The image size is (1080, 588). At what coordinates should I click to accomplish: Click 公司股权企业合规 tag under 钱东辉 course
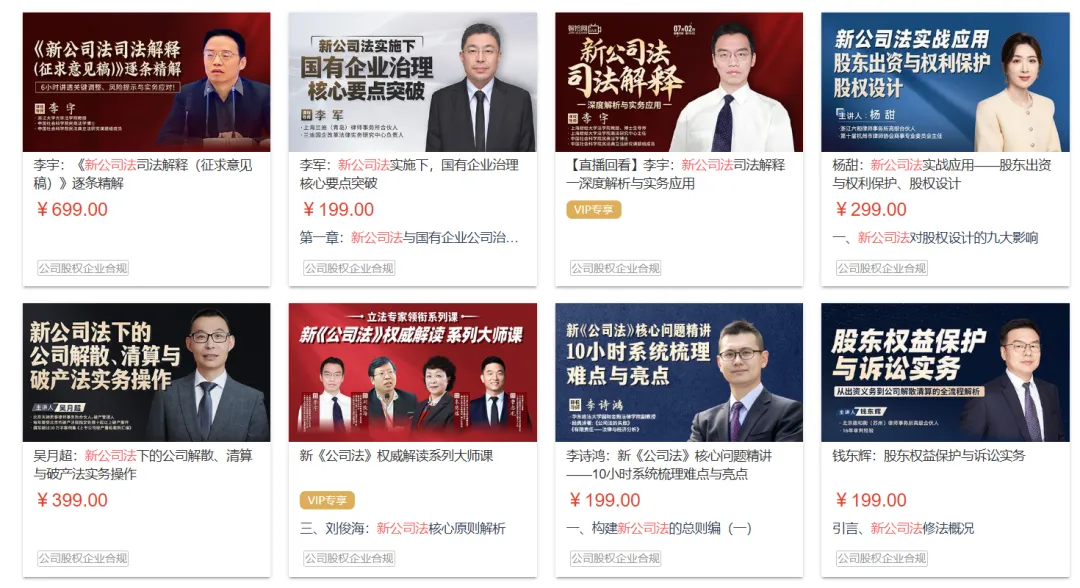pos(882,558)
